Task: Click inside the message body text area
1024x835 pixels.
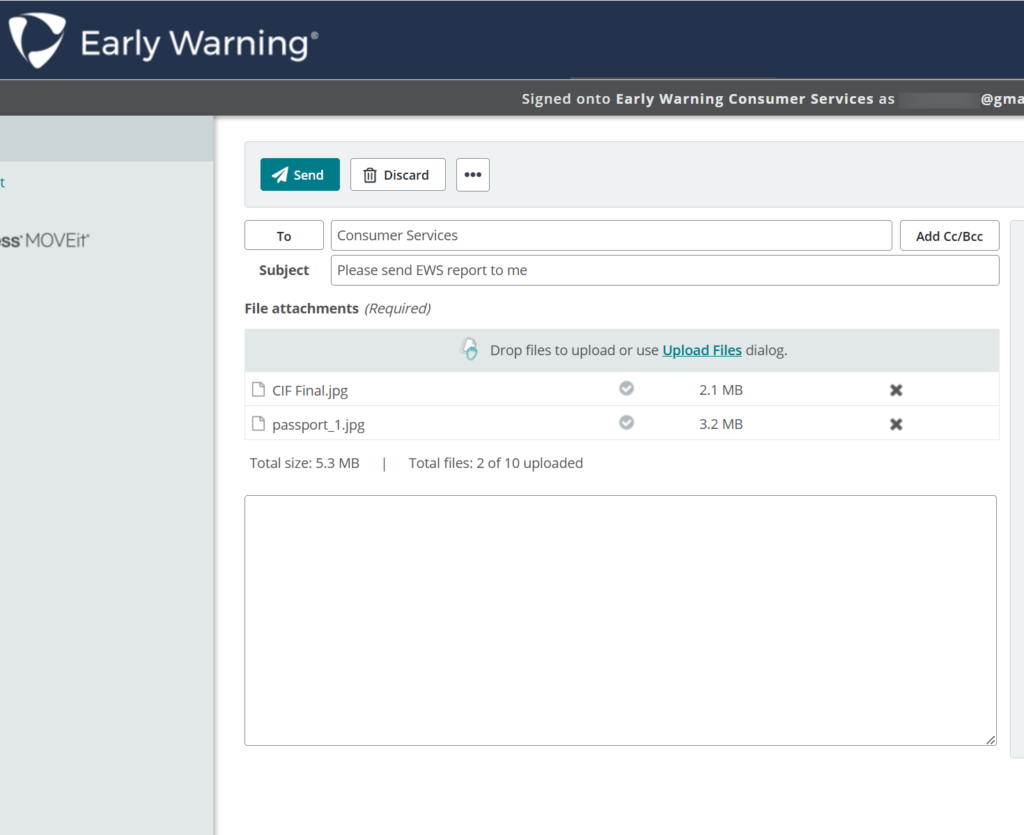Action: click(620, 620)
